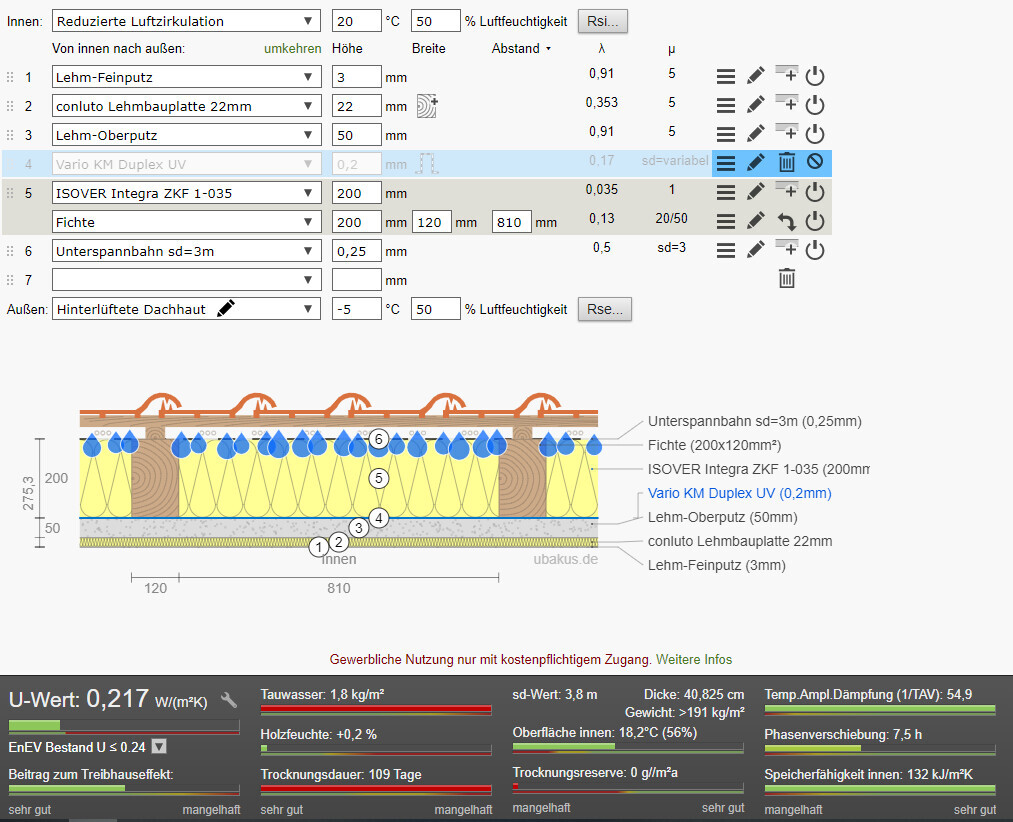Screen dimensions: 1013x822
Task: Click the trash icon in empty row 7
Action: [x=787, y=280]
